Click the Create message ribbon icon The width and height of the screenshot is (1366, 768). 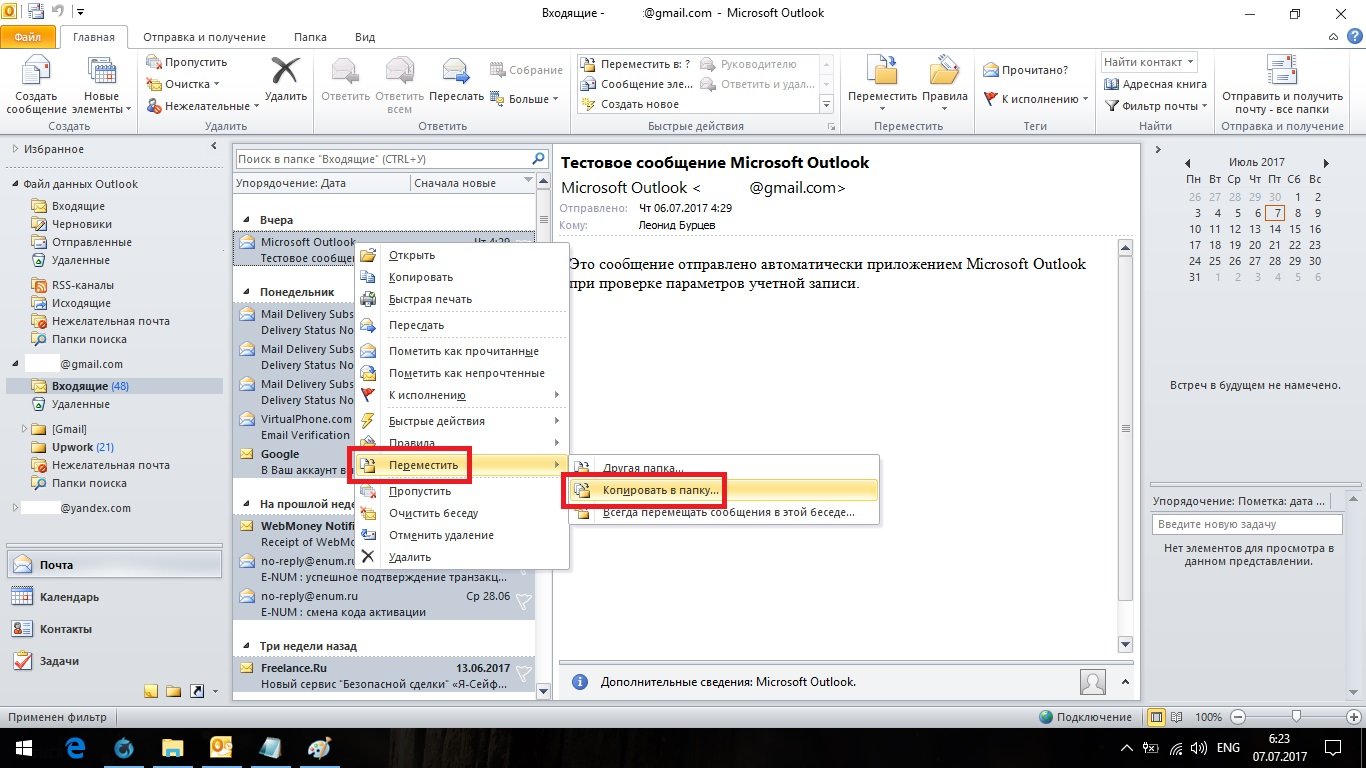[x=36, y=85]
